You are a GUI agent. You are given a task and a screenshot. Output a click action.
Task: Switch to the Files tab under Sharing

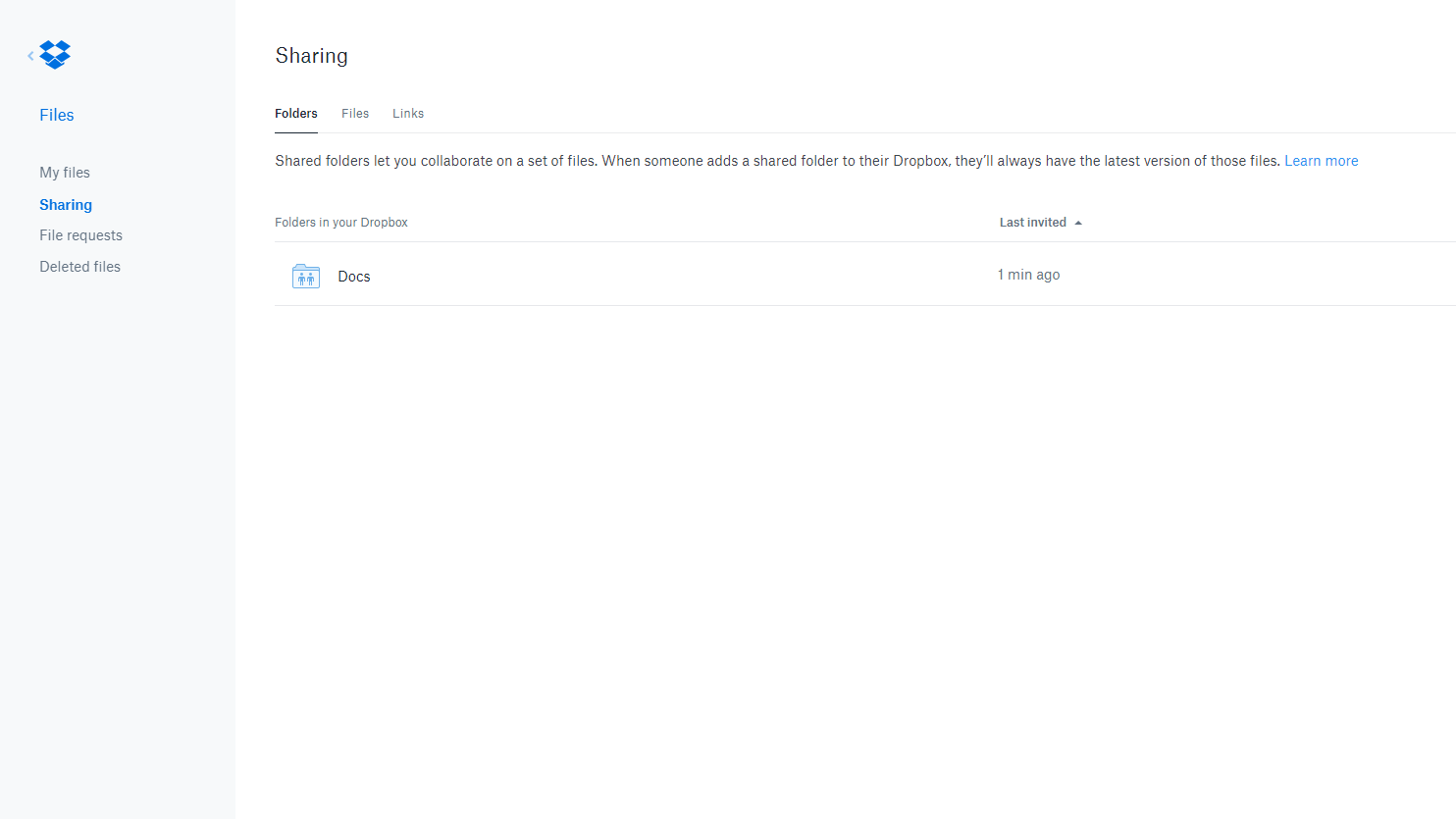coord(355,114)
